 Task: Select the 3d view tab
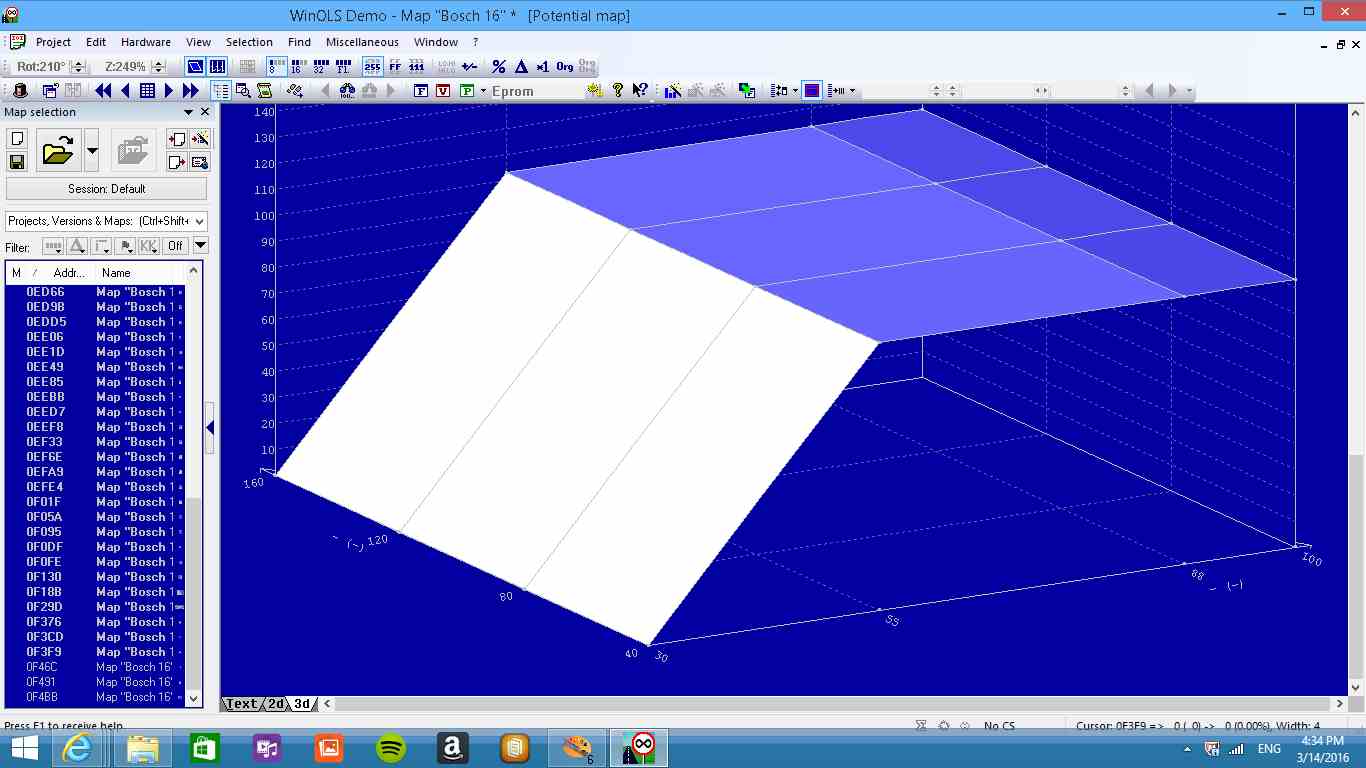[302, 704]
